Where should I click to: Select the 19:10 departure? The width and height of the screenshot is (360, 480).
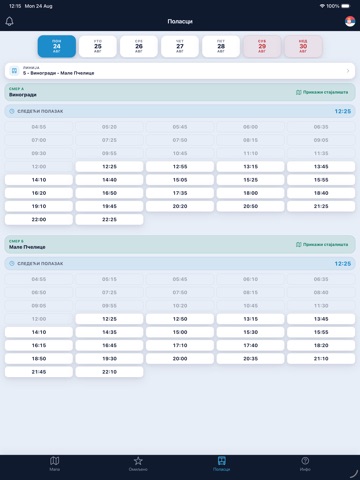coord(39,206)
